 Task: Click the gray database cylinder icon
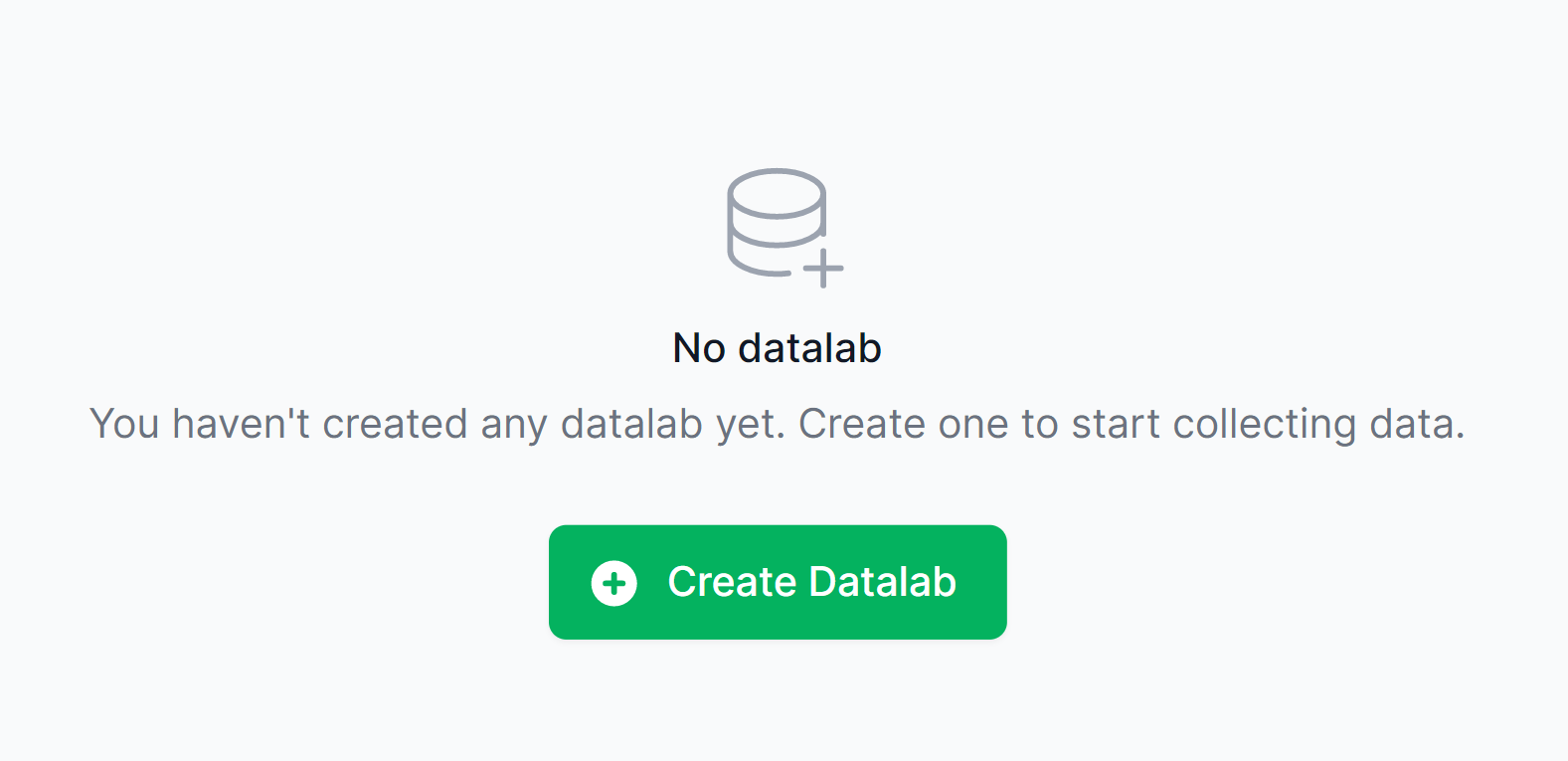pos(777,222)
